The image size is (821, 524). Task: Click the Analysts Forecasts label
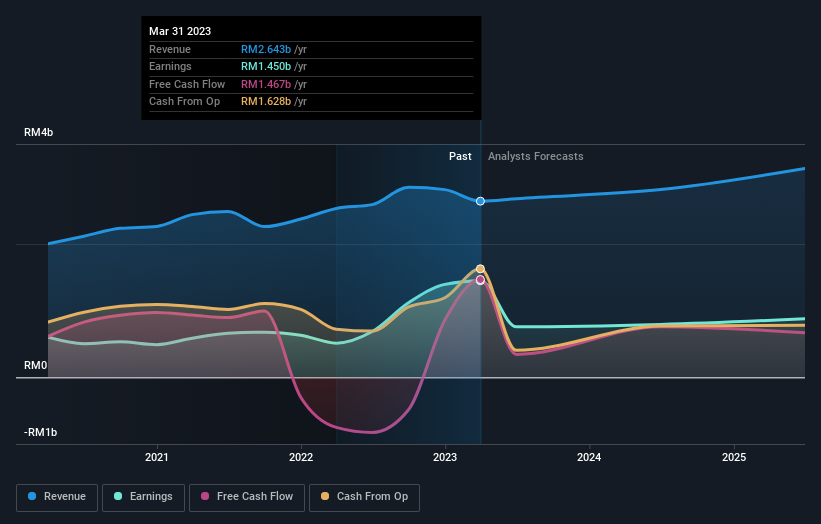coord(536,156)
